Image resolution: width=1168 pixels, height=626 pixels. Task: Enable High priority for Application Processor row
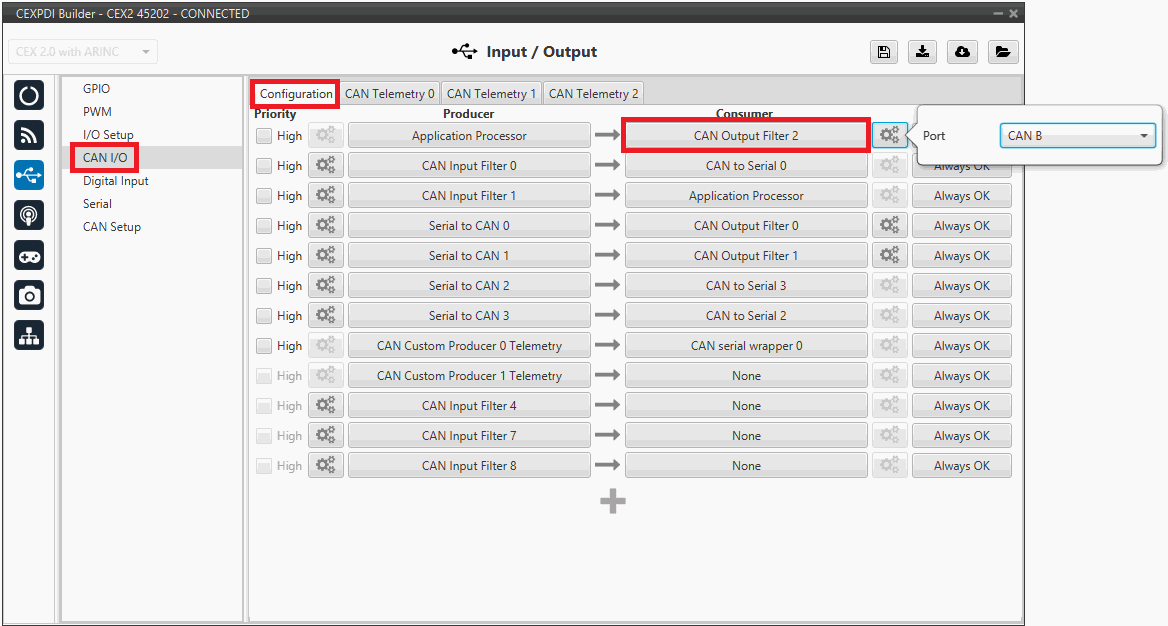264,136
